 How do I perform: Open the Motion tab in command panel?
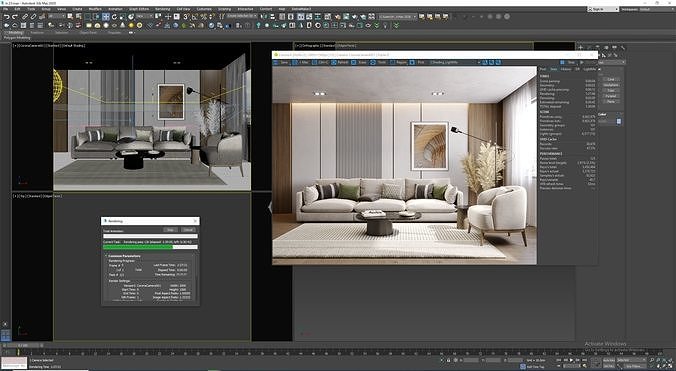[x=606, y=47]
